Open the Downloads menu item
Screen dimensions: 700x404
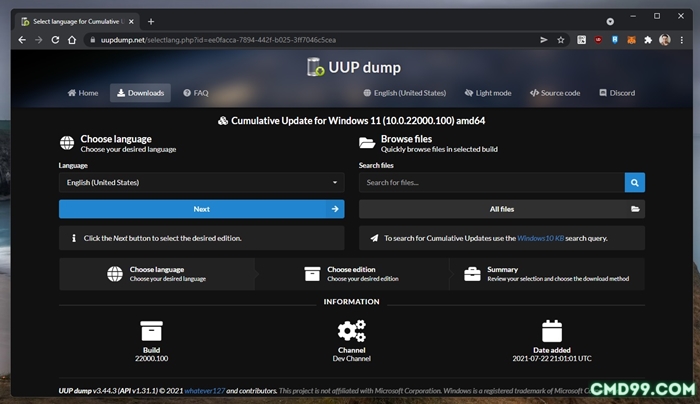tap(140, 93)
